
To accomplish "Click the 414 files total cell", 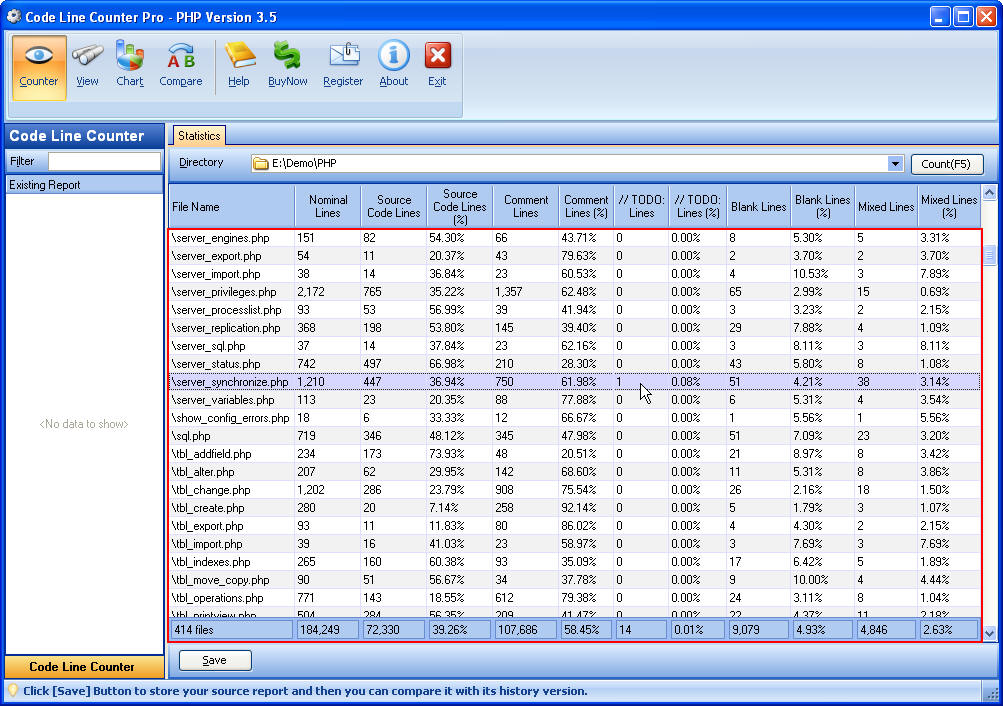I will pyautogui.click(x=232, y=630).
